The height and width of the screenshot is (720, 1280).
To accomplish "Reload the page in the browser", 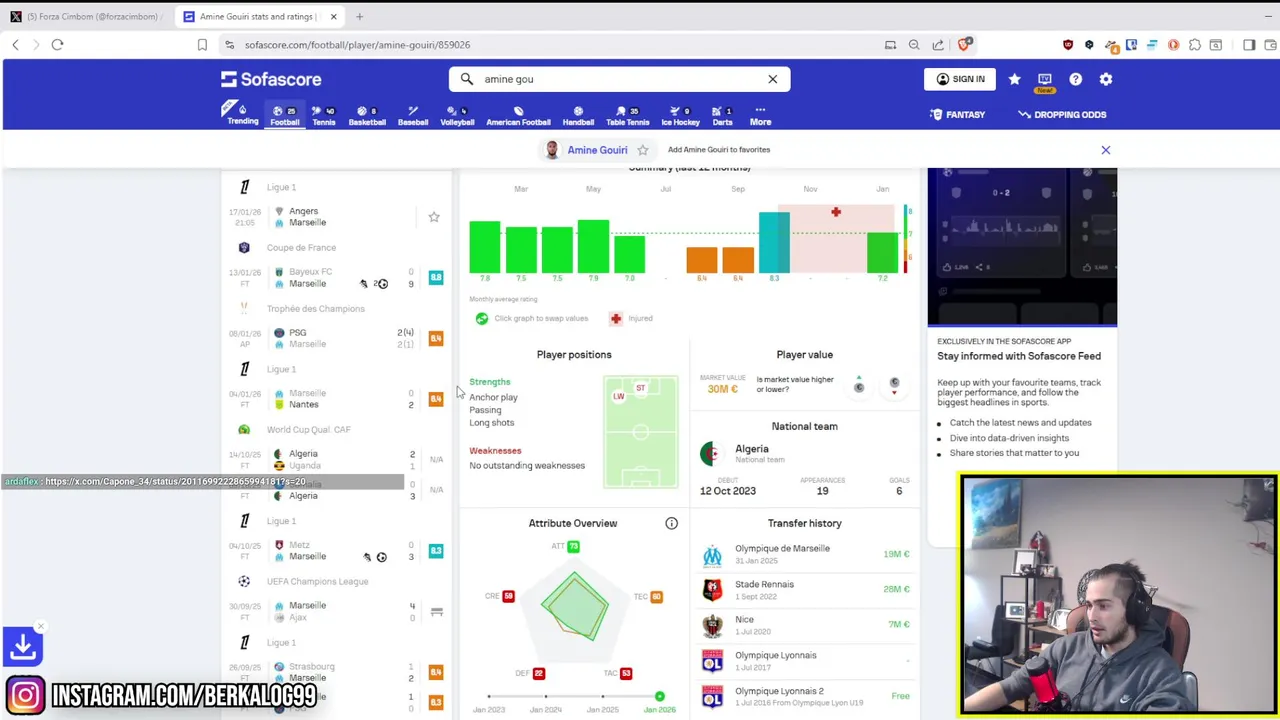I will point(57,45).
